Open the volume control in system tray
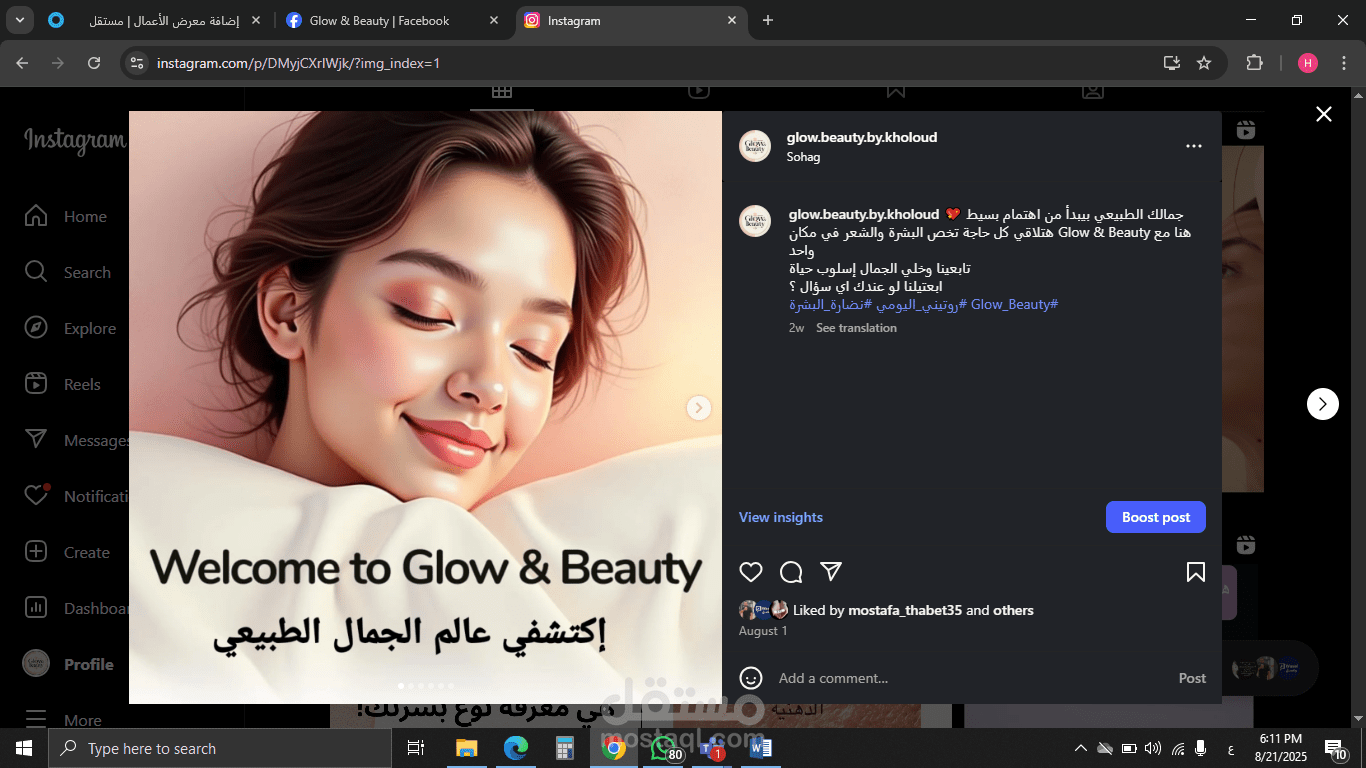 [x=1153, y=748]
